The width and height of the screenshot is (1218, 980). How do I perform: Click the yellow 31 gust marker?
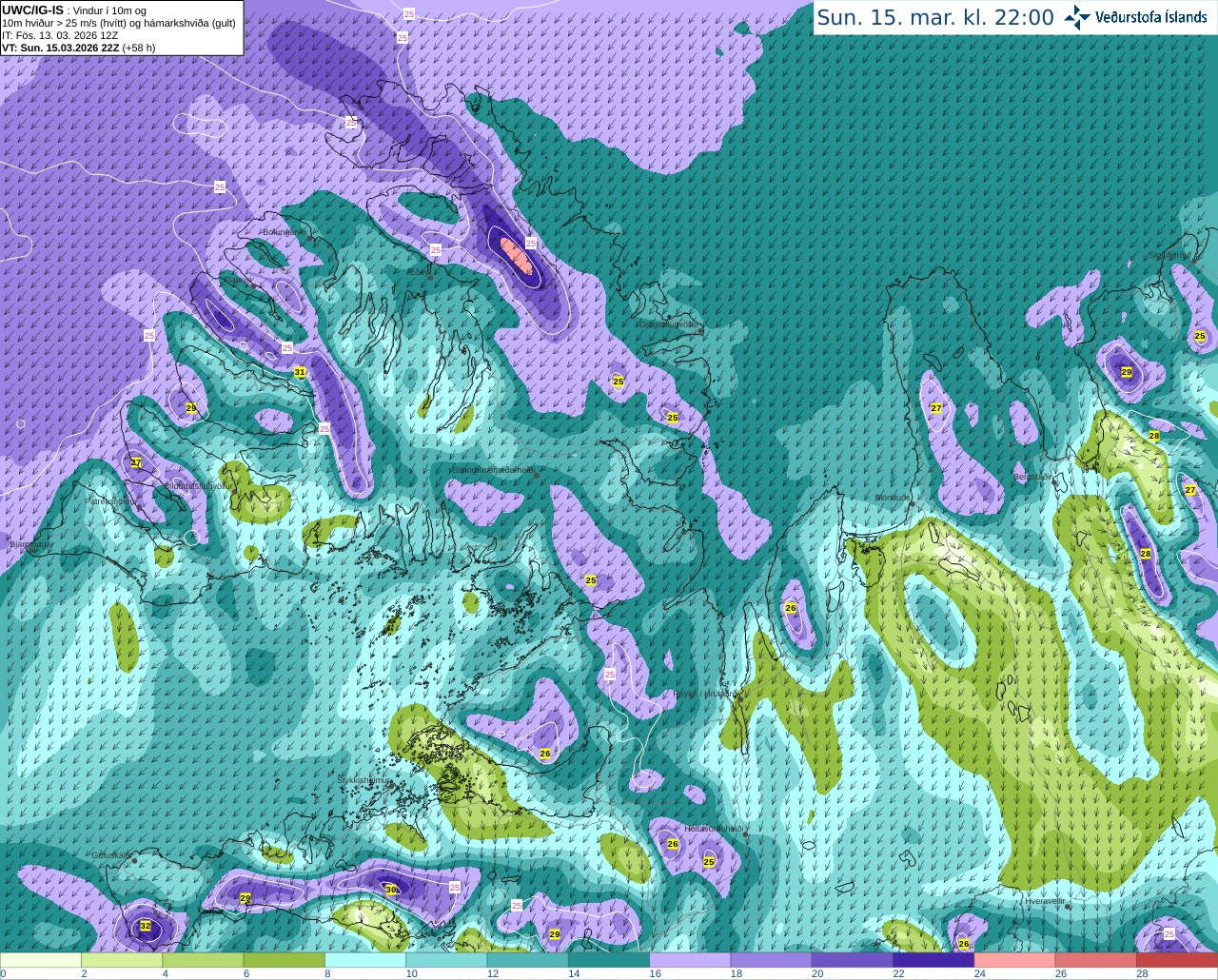[x=300, y=372]
